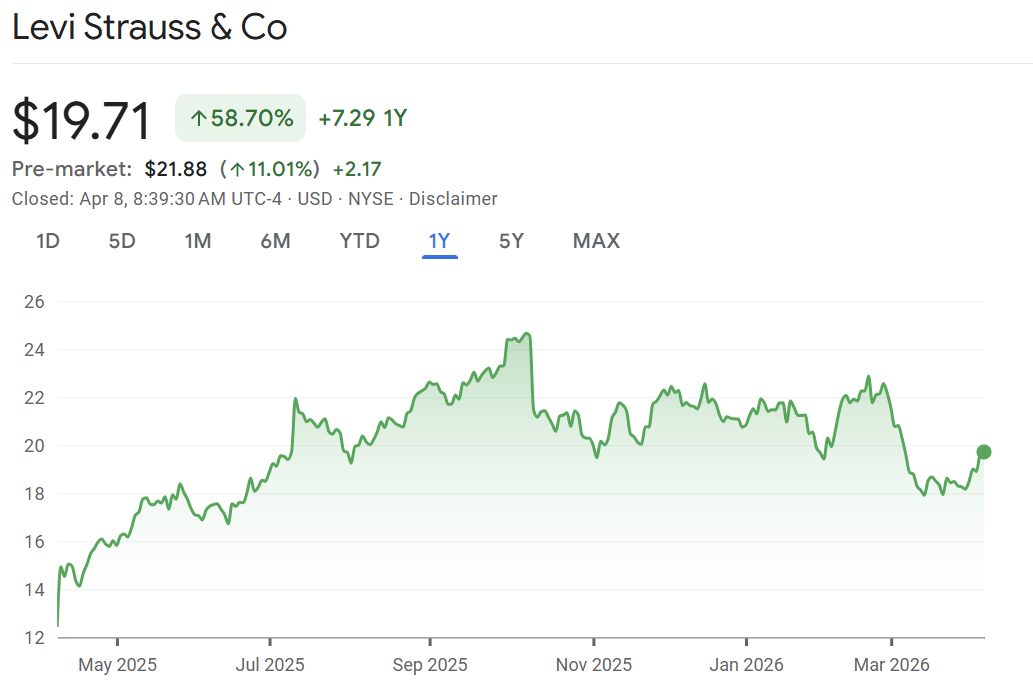
Task: Select the YTD range tab
Action: coord(359,241)
